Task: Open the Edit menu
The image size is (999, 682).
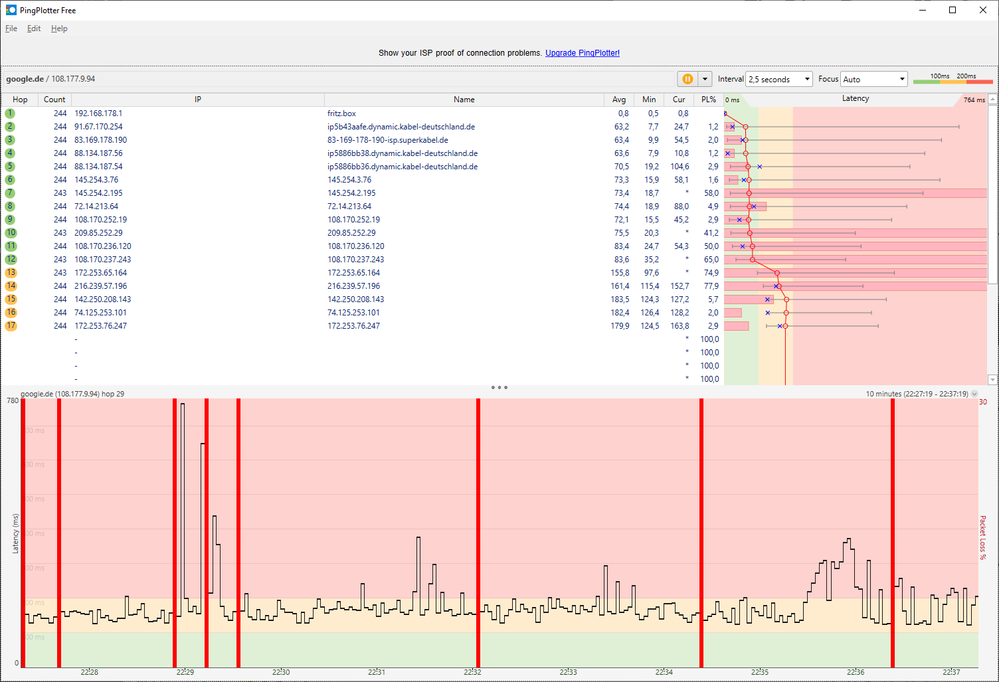Action: tap(34, 29)
